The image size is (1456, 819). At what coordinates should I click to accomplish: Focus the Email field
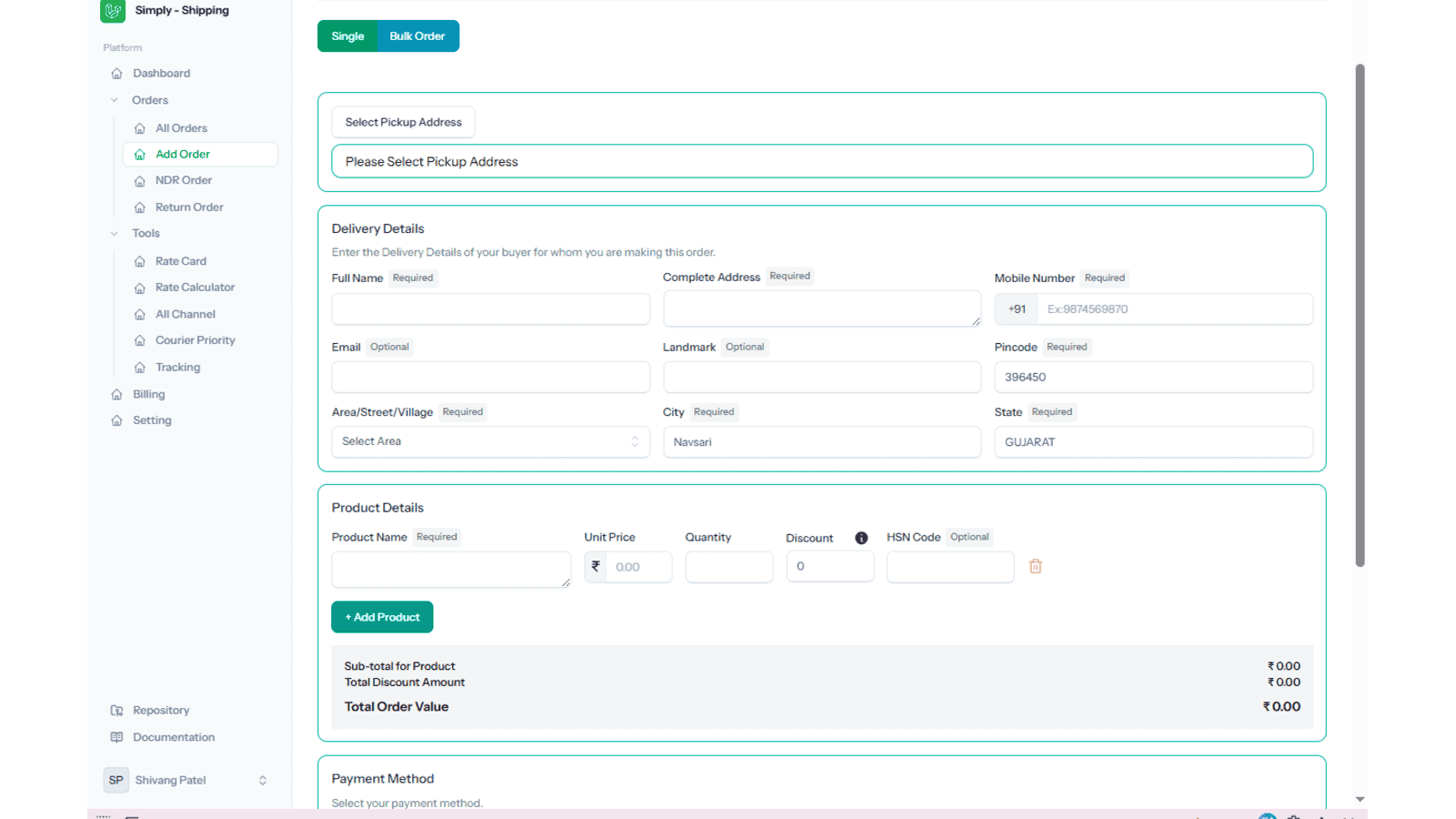point(490,377)
